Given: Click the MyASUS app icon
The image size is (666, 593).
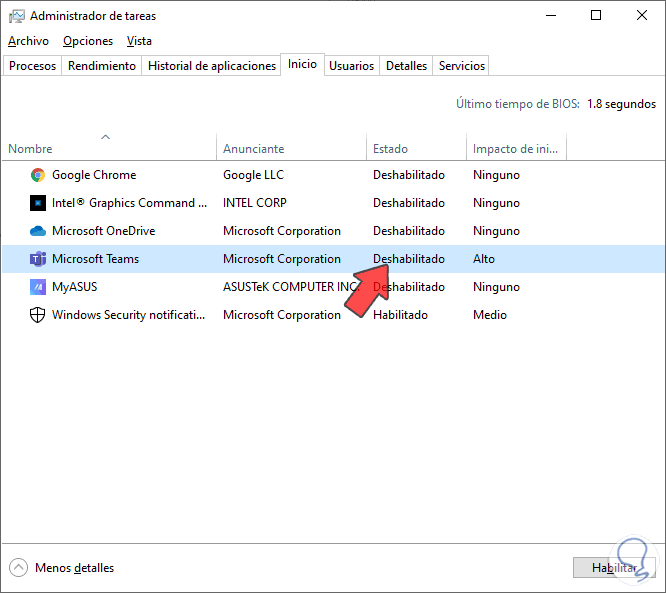Looking at the screenshot, I should [38, 287].
